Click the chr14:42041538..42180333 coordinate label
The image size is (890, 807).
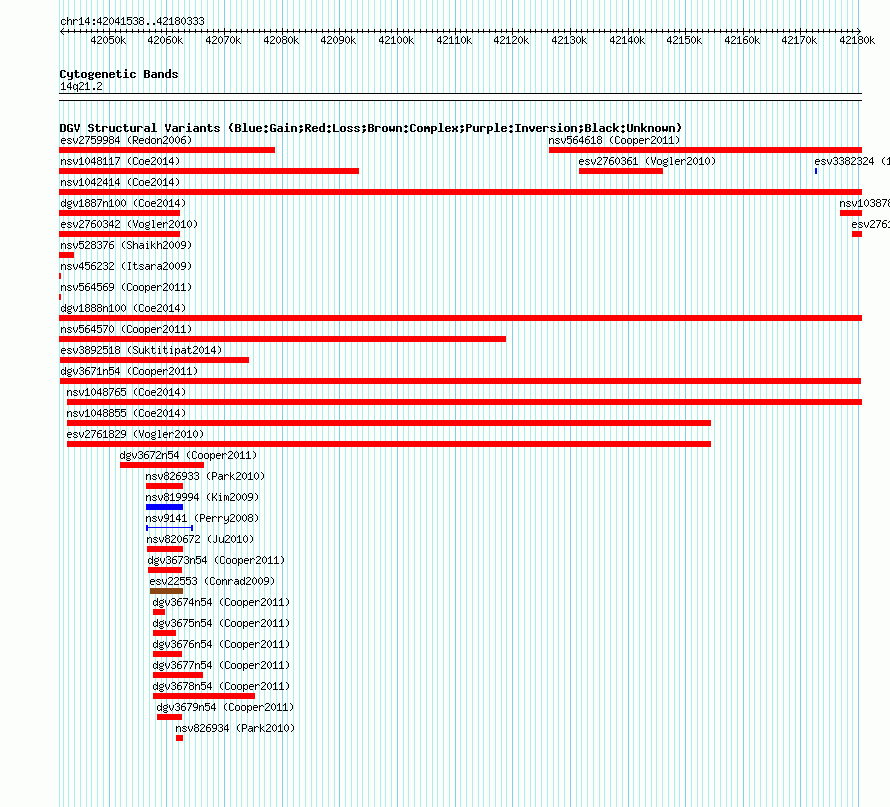[x=132, y=21]
